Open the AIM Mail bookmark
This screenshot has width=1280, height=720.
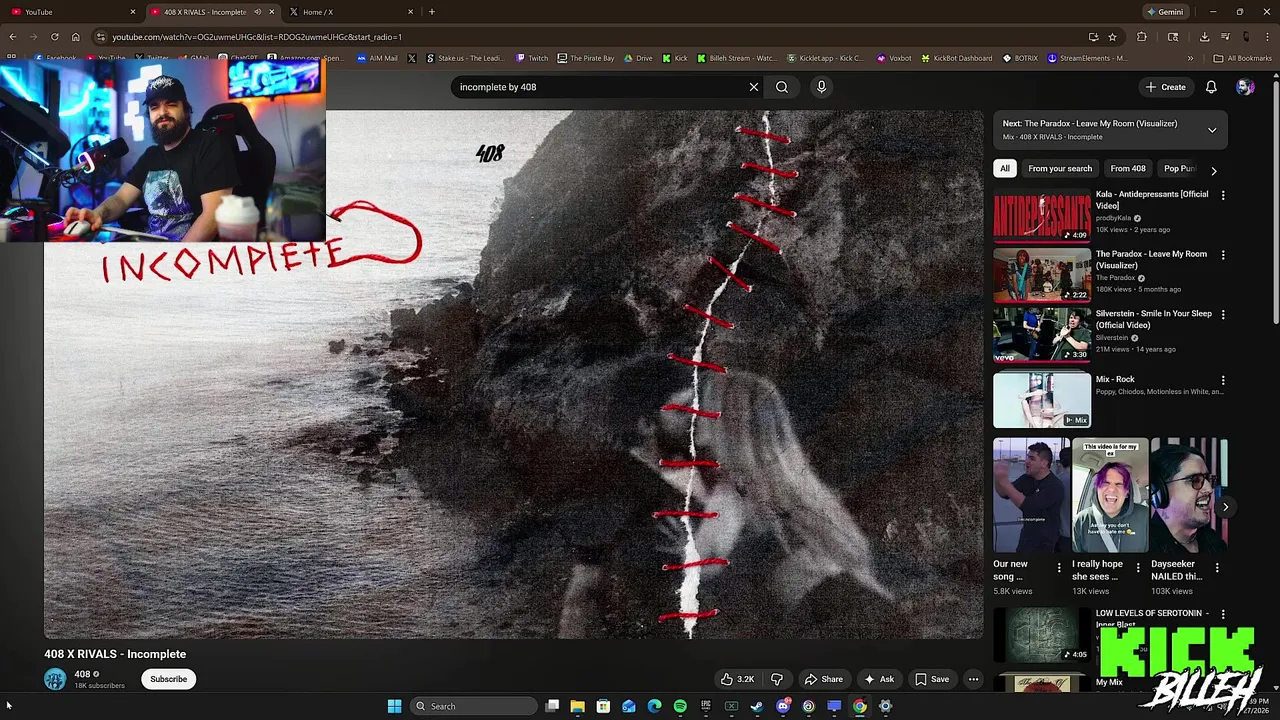(x=377, y=58)
